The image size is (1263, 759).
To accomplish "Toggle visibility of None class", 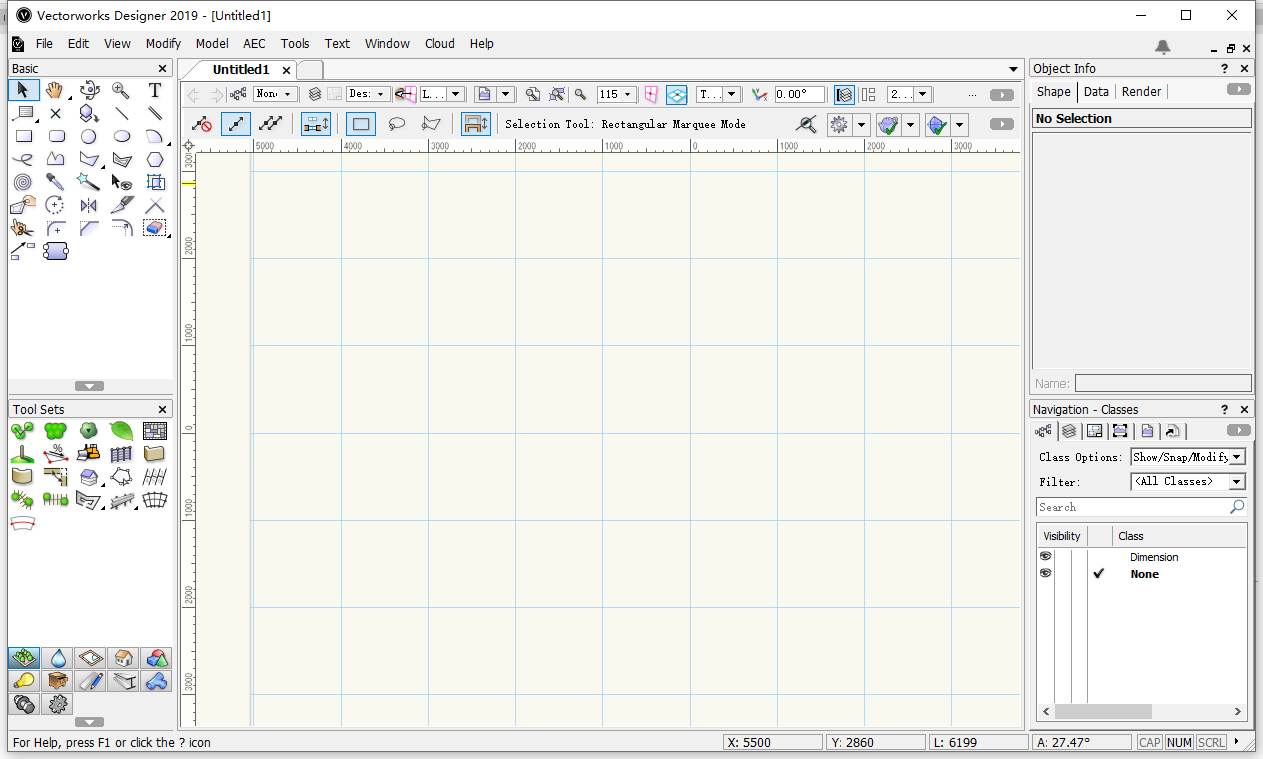I will 1046,574.
